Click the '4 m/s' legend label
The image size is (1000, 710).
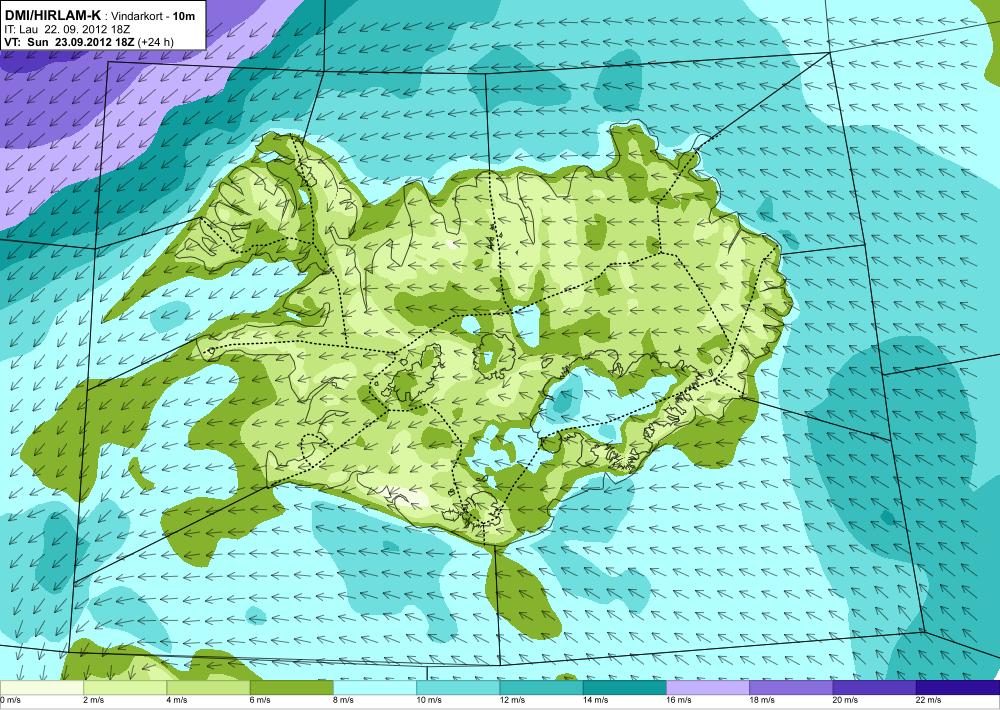tap(177, 700)
